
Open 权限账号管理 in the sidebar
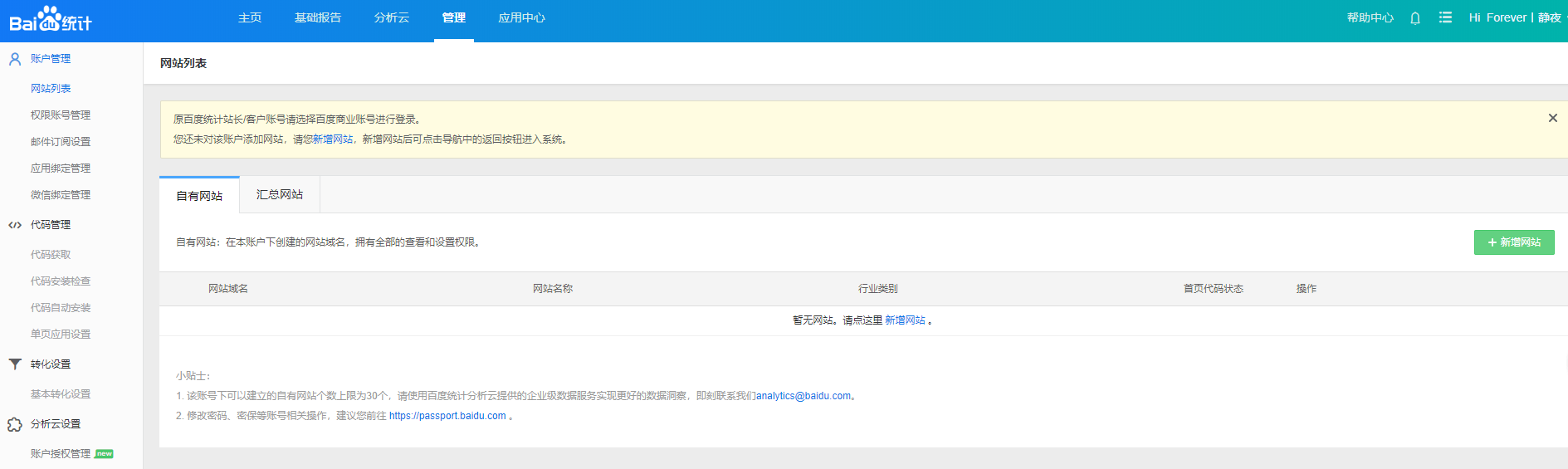[61, 115]
